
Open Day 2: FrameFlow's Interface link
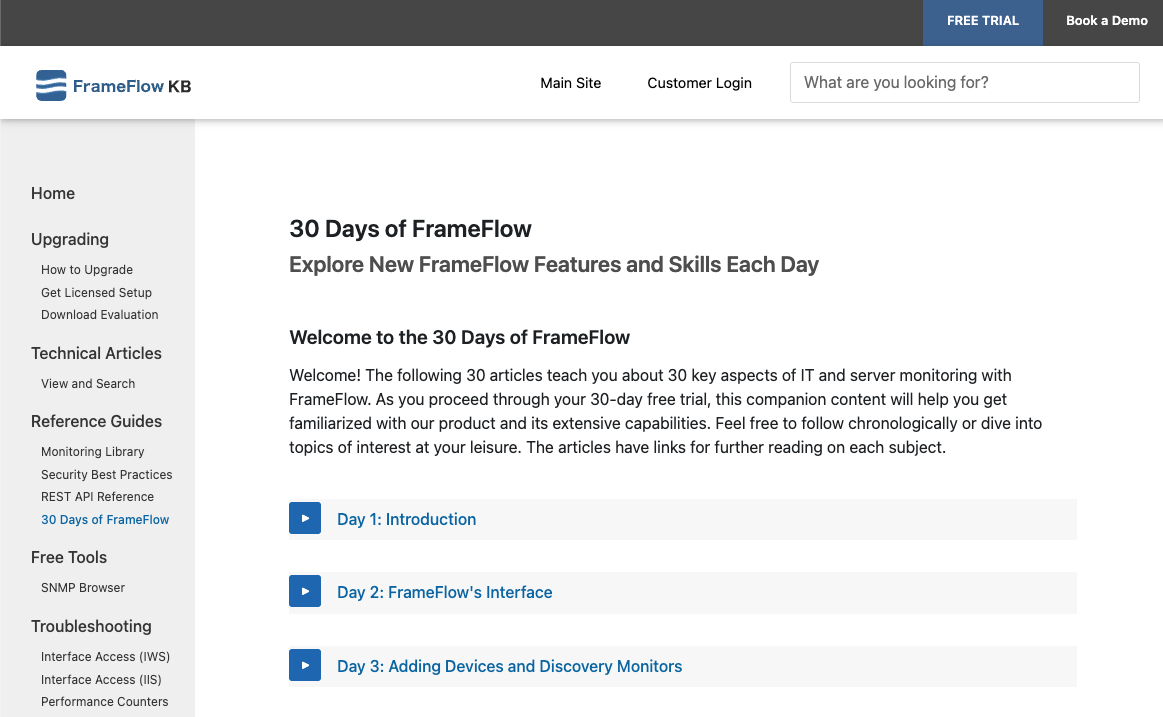click(444, 592)
